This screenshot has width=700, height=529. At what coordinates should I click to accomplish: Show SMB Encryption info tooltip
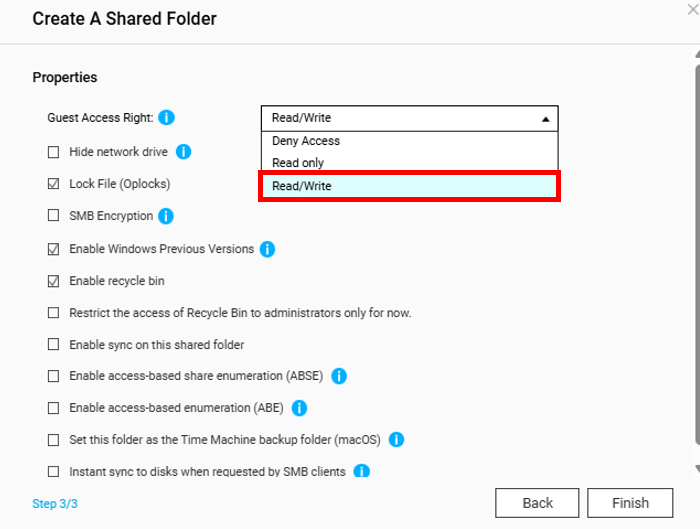(166, 216)
